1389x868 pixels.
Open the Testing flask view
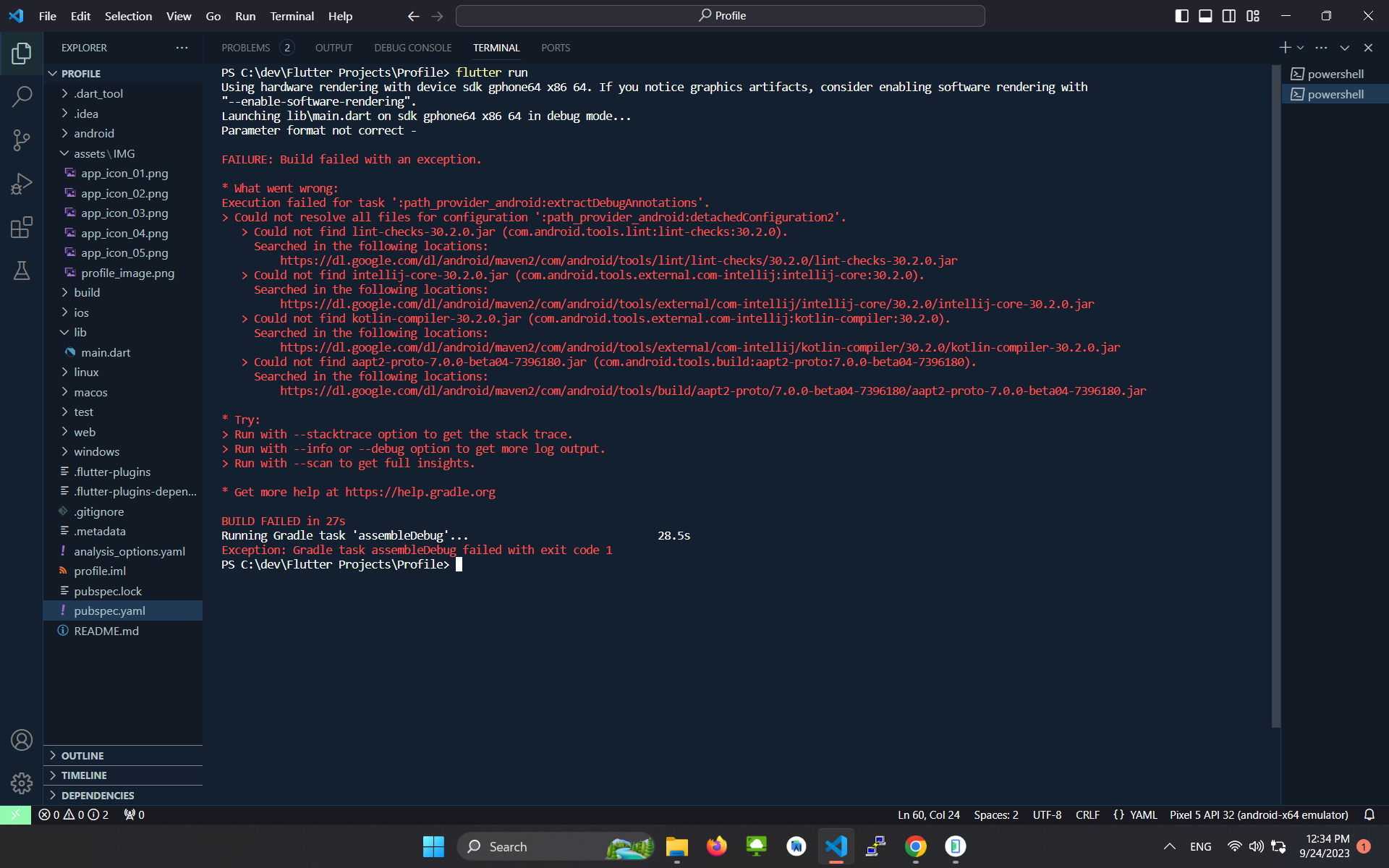[22, 271]
